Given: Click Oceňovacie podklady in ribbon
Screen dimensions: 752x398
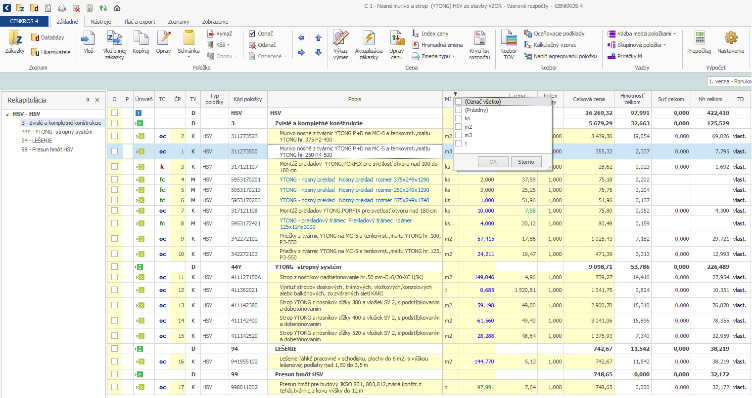Looking at the screenshot, I should click(554, 34).
